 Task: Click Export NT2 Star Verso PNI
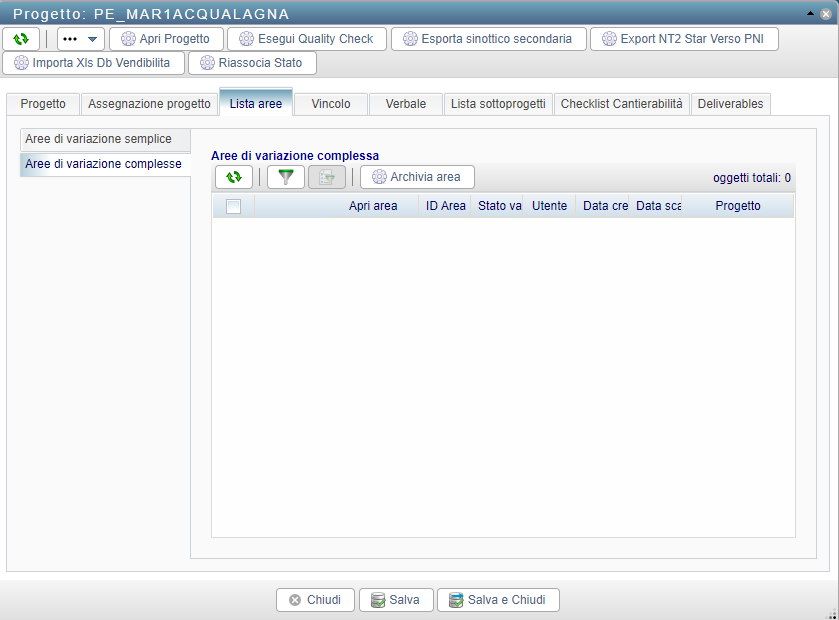(683, 39)
